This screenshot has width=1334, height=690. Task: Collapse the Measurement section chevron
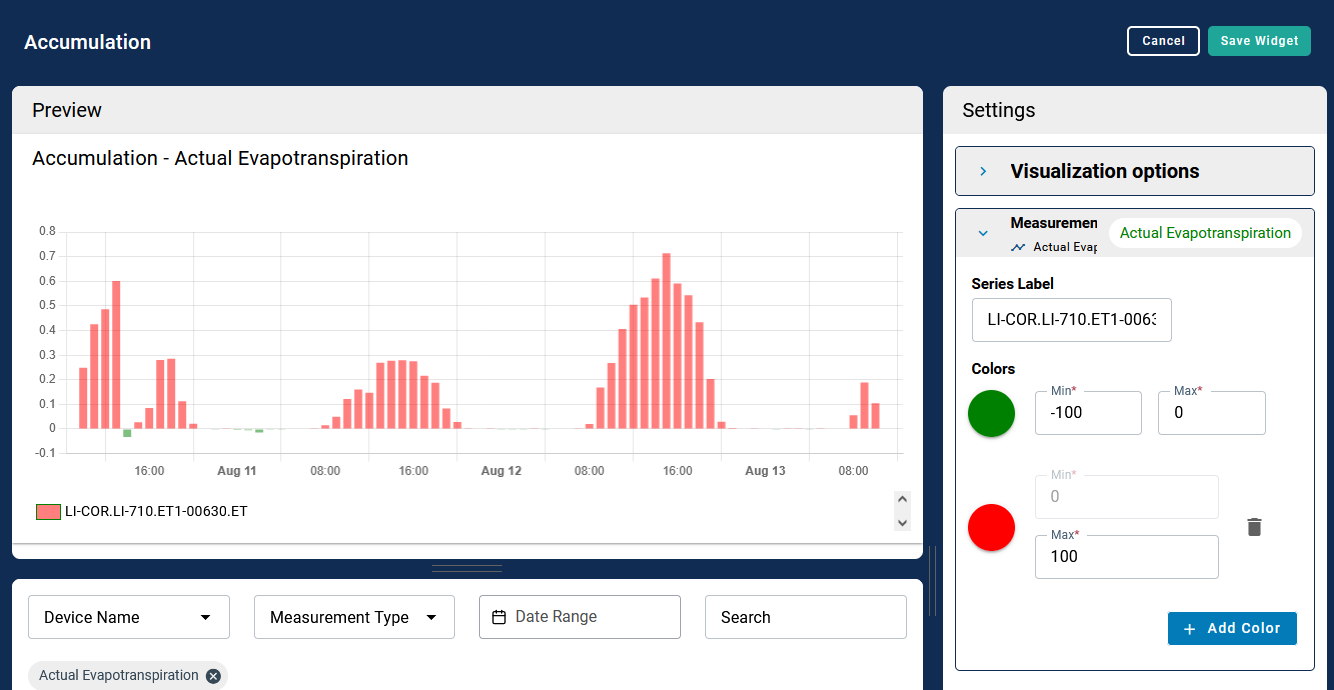tap(983, 233)
